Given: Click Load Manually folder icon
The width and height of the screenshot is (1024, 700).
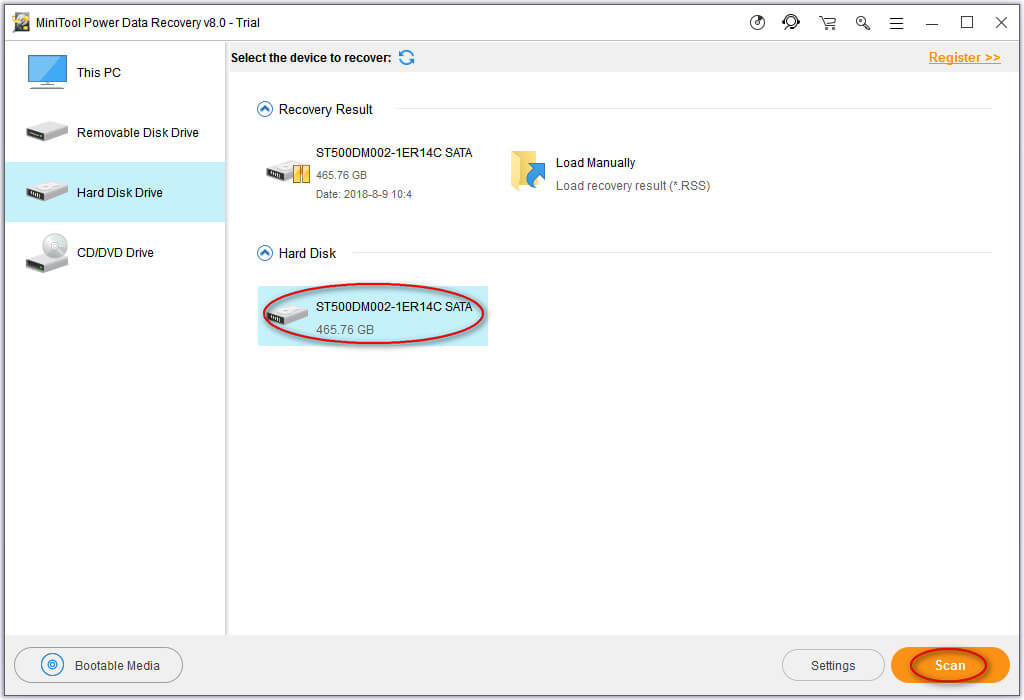Looking at the screenshot, I should pyautogui.click(x=528, y=170).
